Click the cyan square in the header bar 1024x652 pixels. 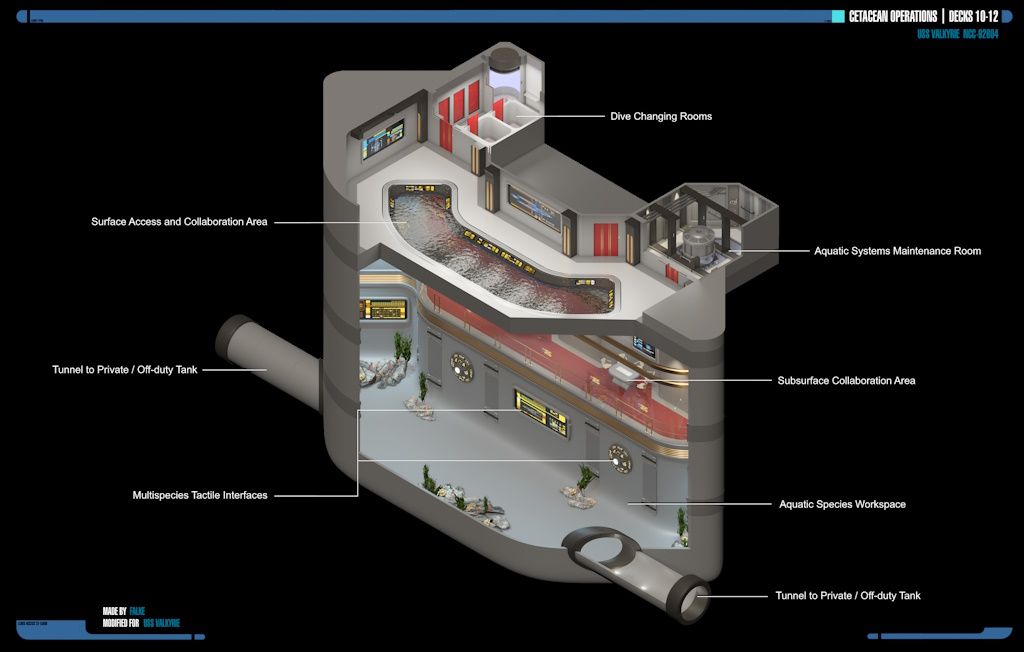pyautogui.click(x=838, y=16)
